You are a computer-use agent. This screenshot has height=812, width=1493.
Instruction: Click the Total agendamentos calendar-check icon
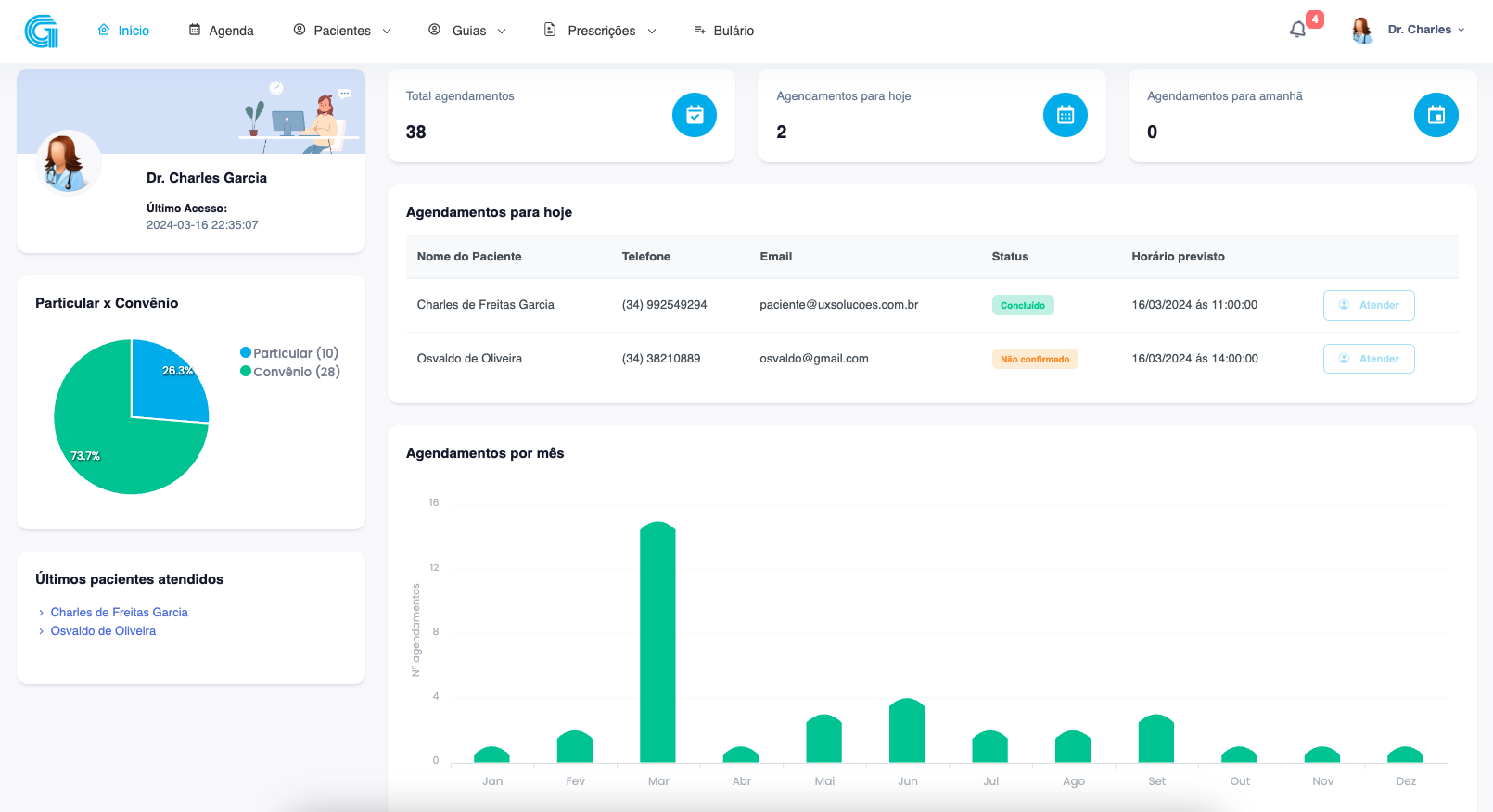(x=695, y=115)
